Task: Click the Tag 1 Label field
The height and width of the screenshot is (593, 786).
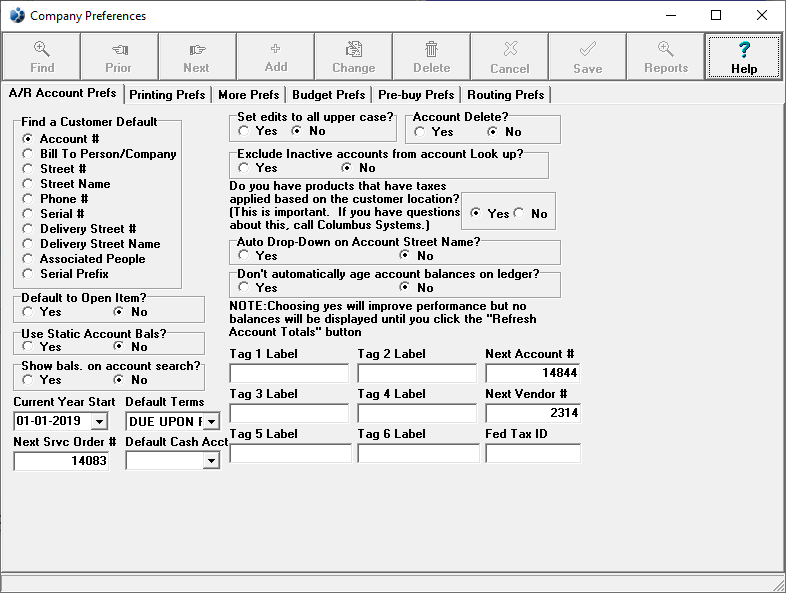Action: (x=289, y=374)
